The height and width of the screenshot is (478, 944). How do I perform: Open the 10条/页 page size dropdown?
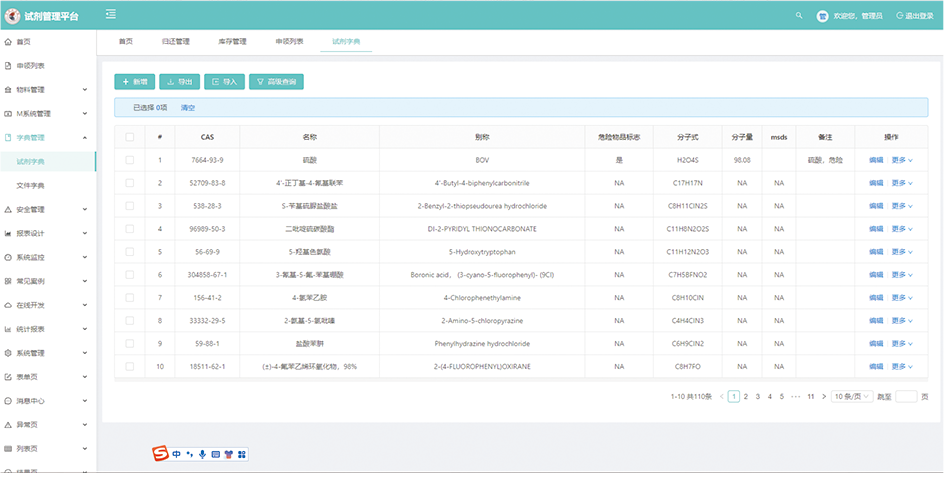point(853,396)
